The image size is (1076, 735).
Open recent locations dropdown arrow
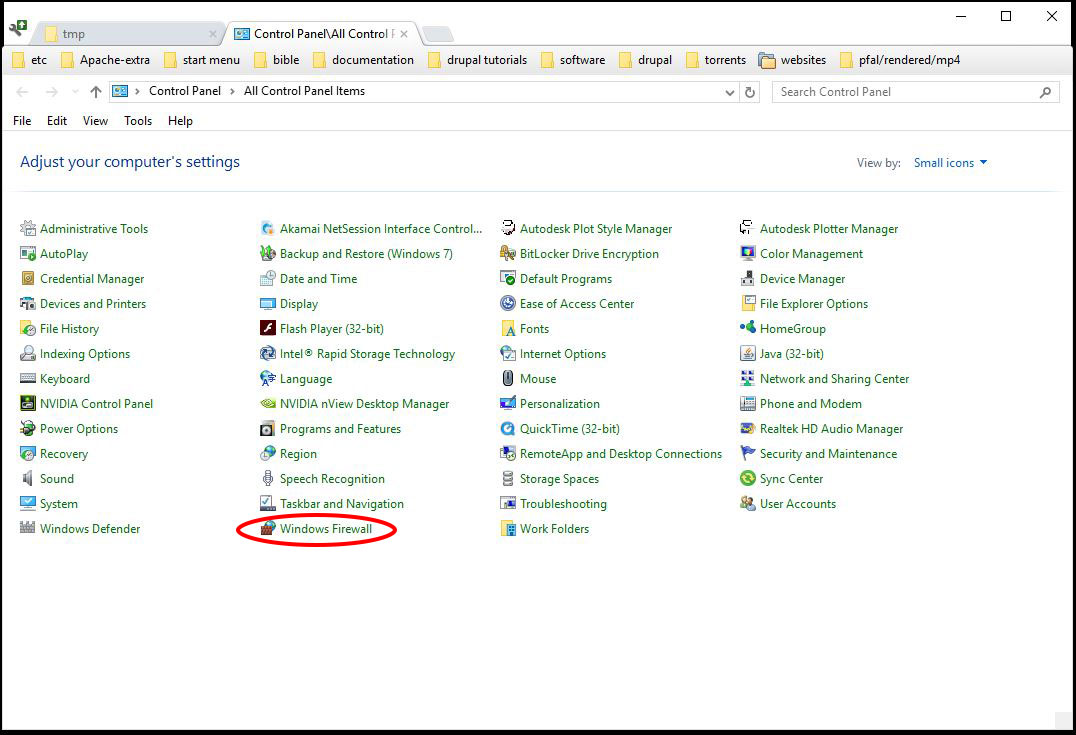(x=75, y=92)
